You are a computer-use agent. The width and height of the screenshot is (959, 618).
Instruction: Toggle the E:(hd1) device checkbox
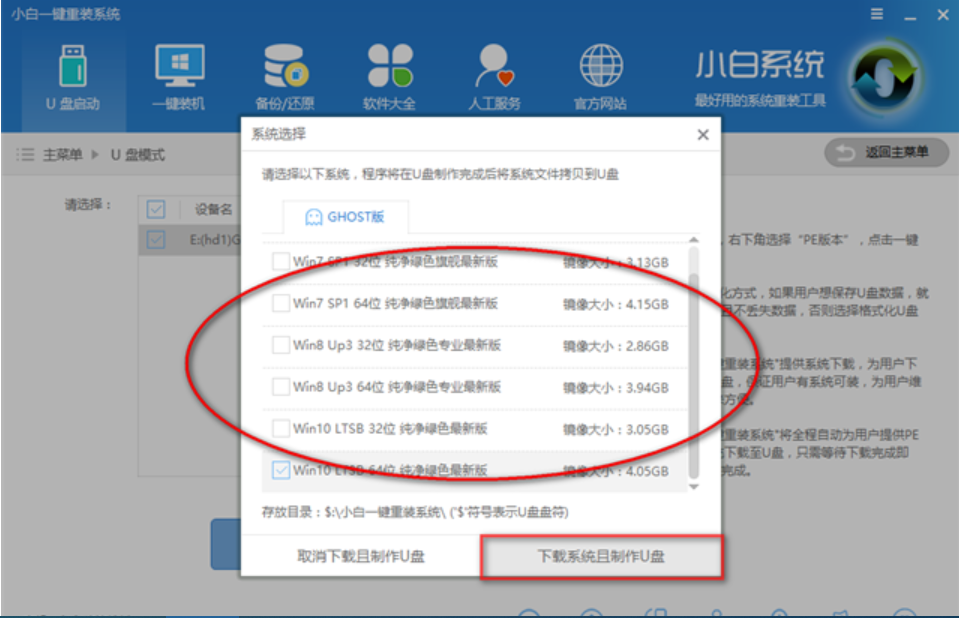point(157,239)
